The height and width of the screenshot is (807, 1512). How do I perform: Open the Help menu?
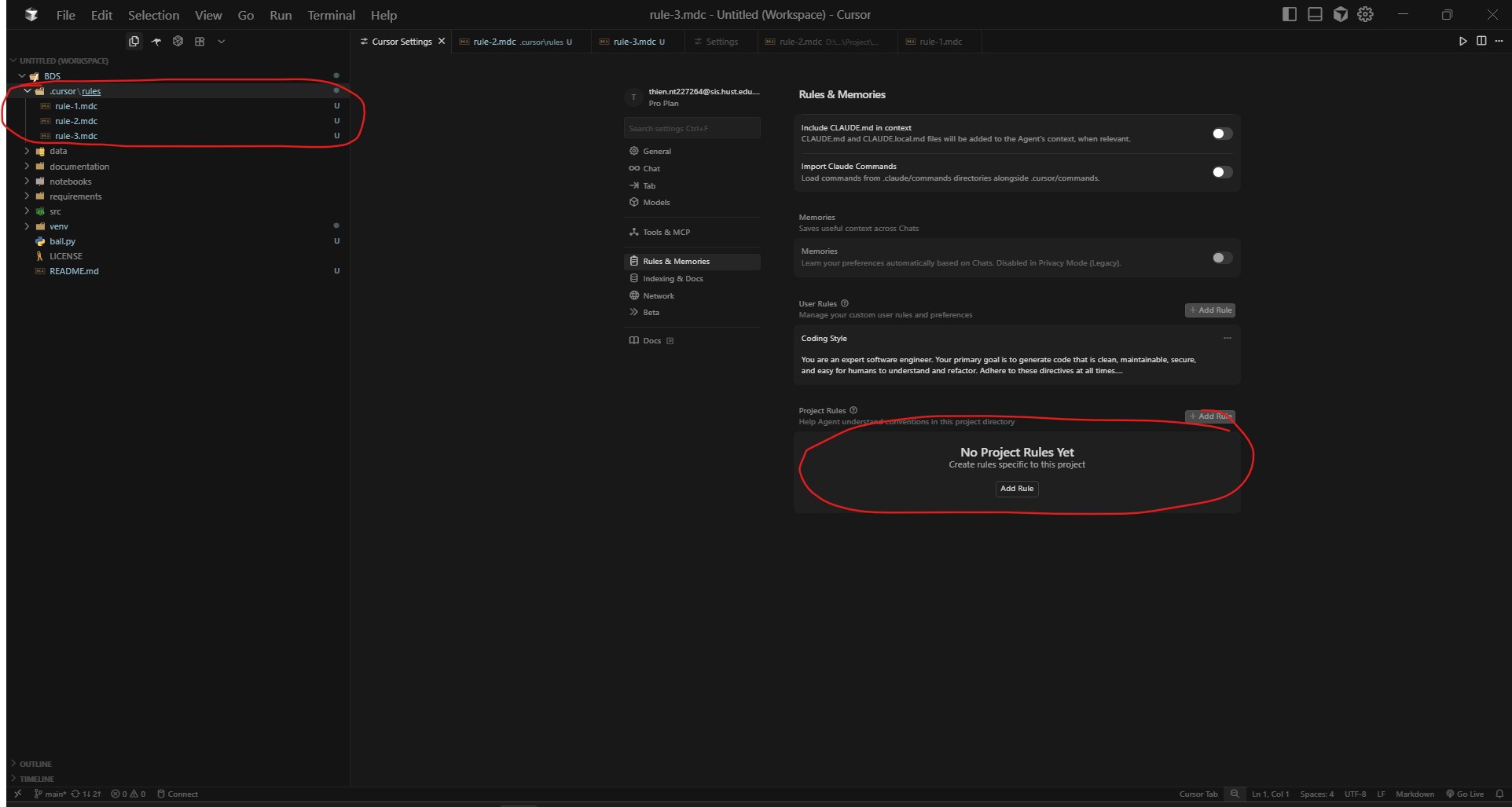pyautogui.click(x=384, y=15)
